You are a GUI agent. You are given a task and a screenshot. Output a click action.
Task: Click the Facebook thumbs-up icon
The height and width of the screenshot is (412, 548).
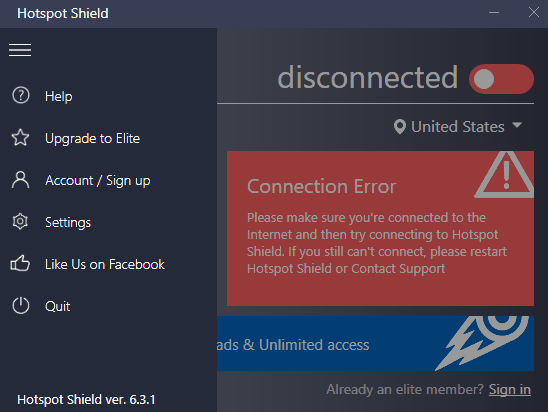[20, 263]
